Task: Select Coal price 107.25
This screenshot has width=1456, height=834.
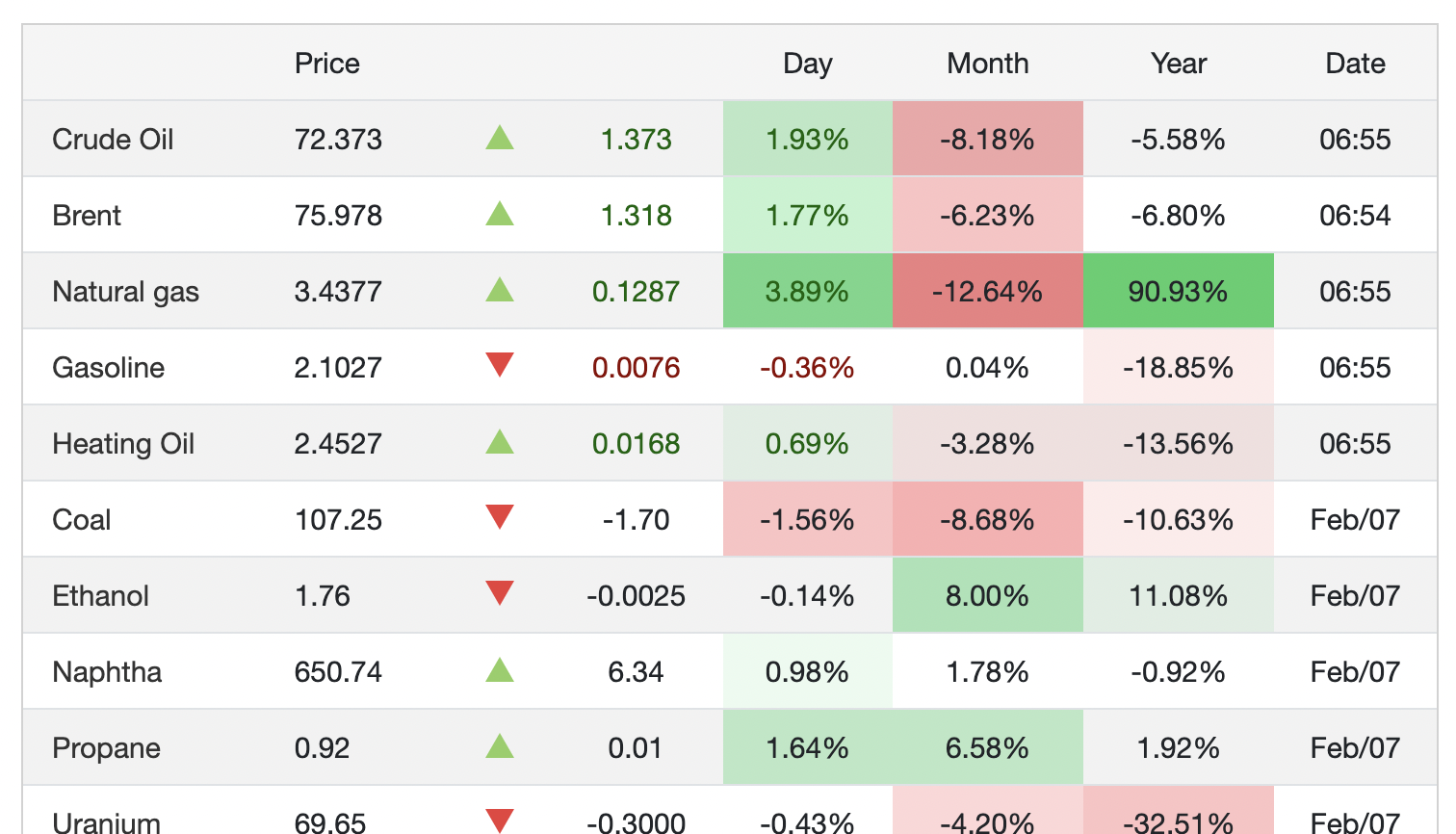Action: [x=338, y=520]
